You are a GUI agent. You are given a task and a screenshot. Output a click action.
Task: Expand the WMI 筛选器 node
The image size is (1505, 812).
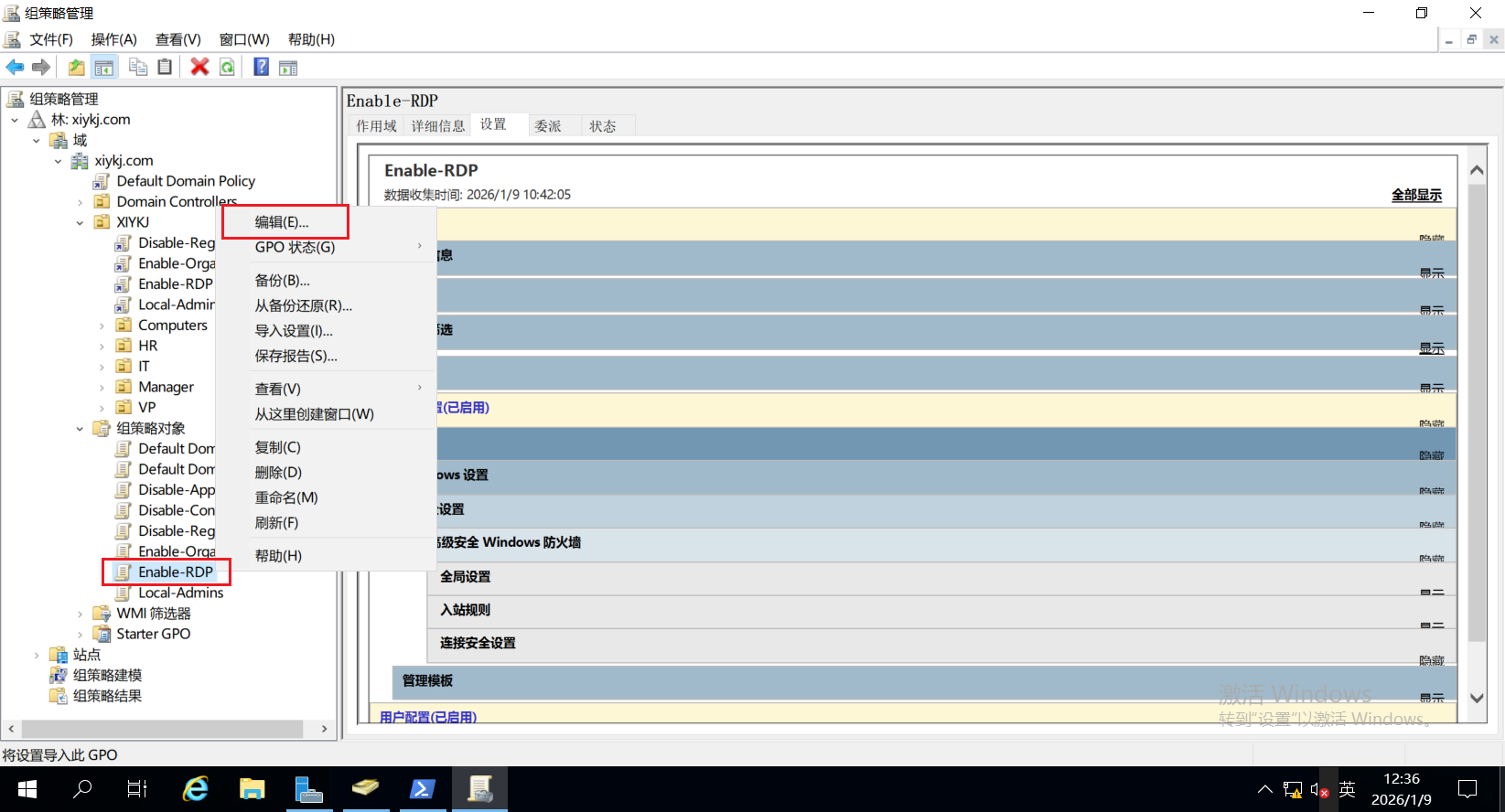pyautogui.click(x=81, y=614)
